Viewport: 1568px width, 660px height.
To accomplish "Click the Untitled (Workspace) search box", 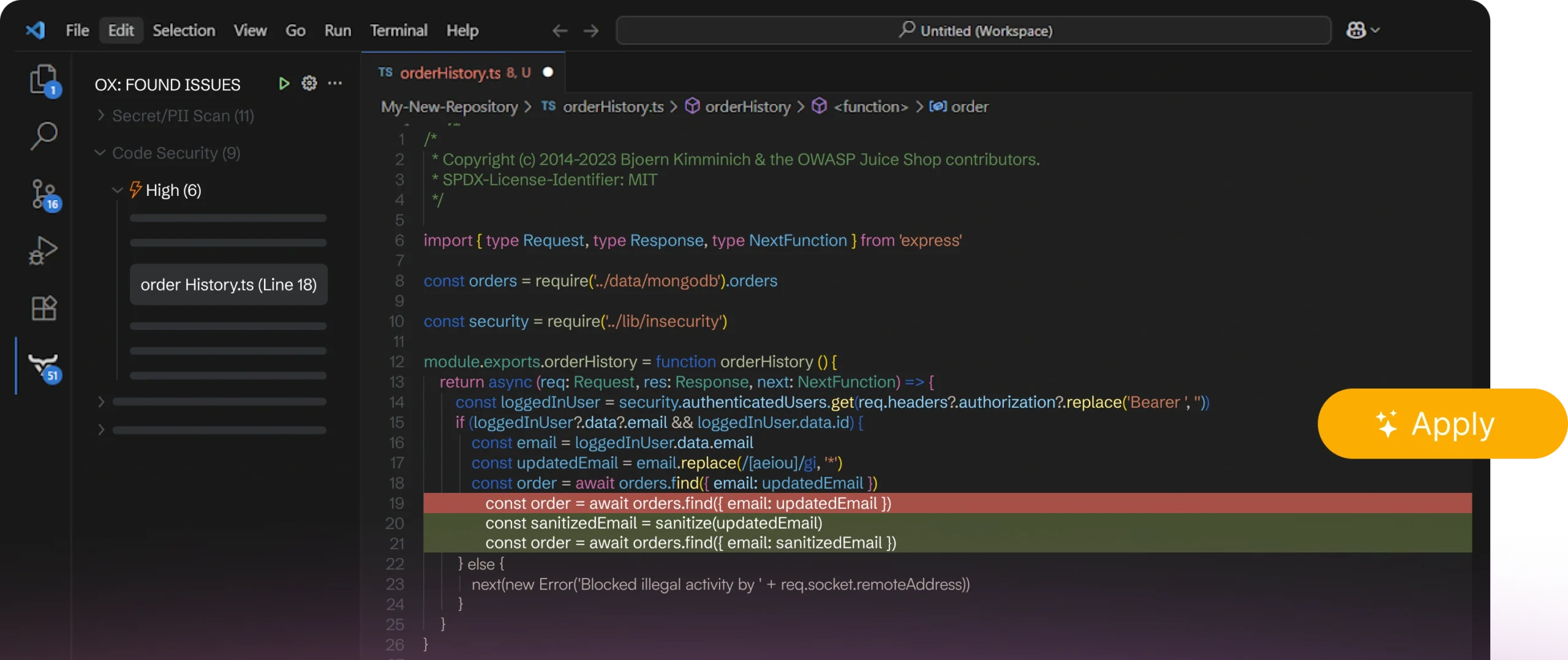I will click(974, 31).
